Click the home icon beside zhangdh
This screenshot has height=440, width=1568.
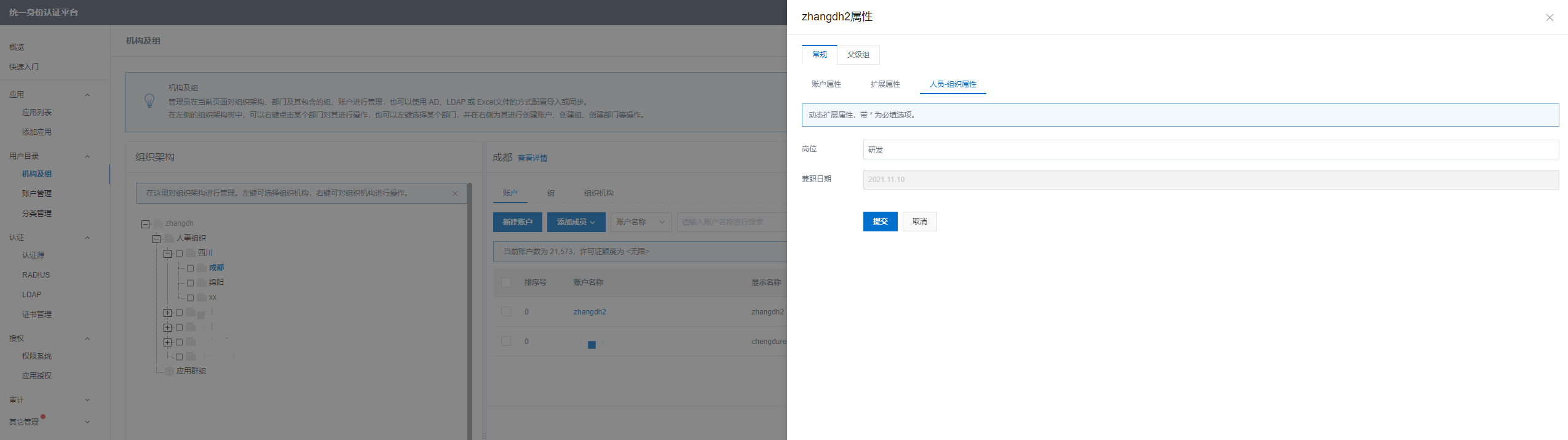click(x=158, y=223)
